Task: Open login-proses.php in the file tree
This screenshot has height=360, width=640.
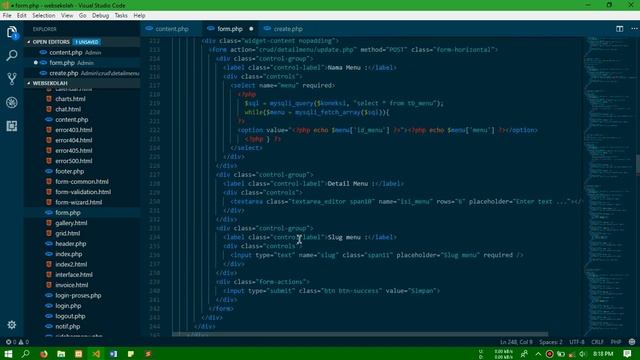Action: (x=78, y=296)
